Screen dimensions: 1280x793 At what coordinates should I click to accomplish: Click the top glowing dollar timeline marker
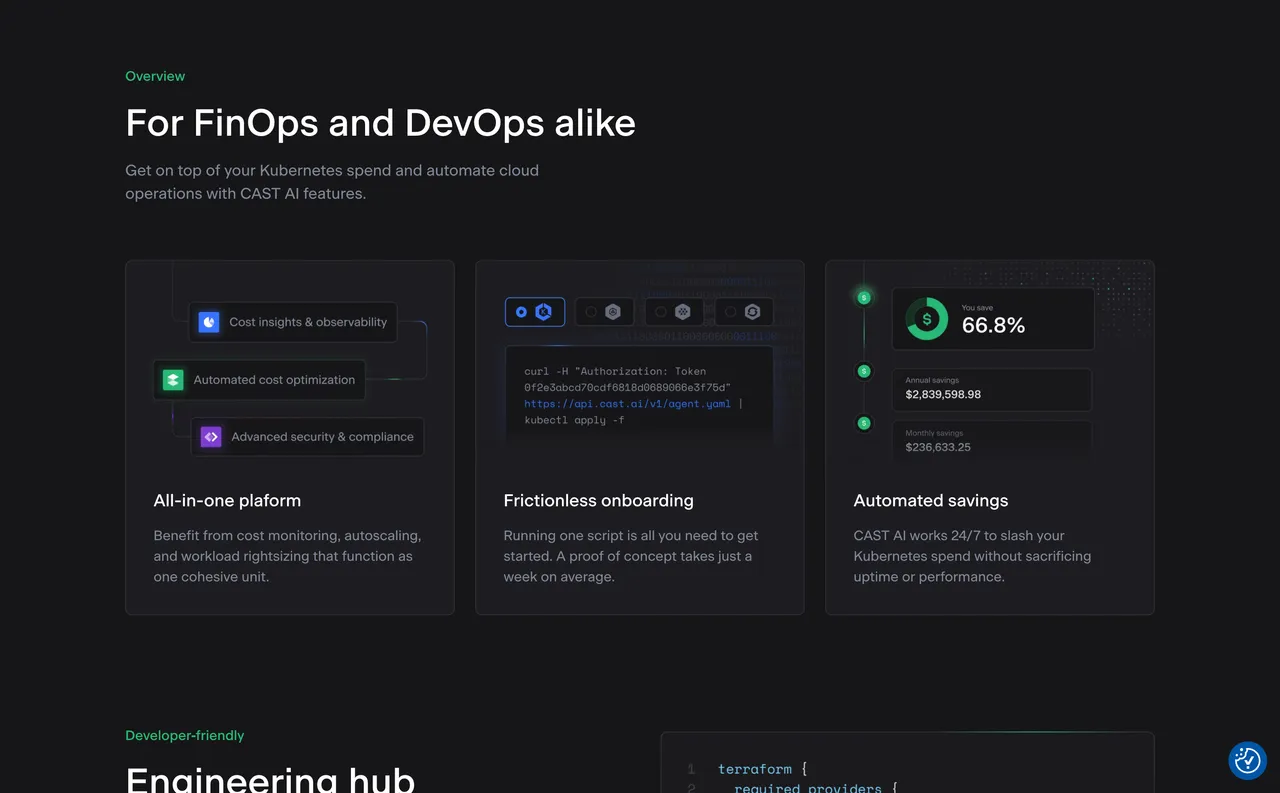coord(865,297)
